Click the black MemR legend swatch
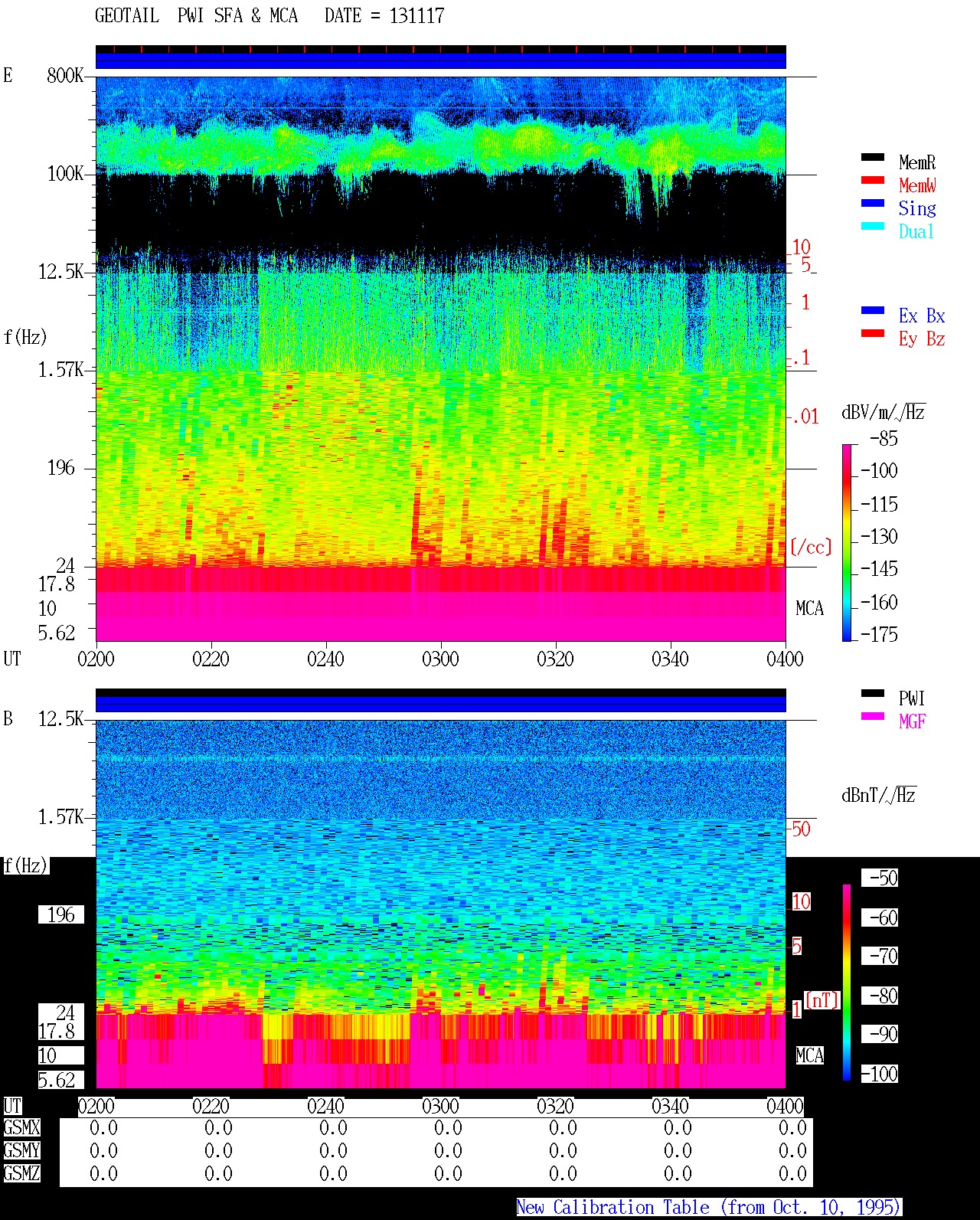The image size is (980, 1220). click(x=873, y=158)
